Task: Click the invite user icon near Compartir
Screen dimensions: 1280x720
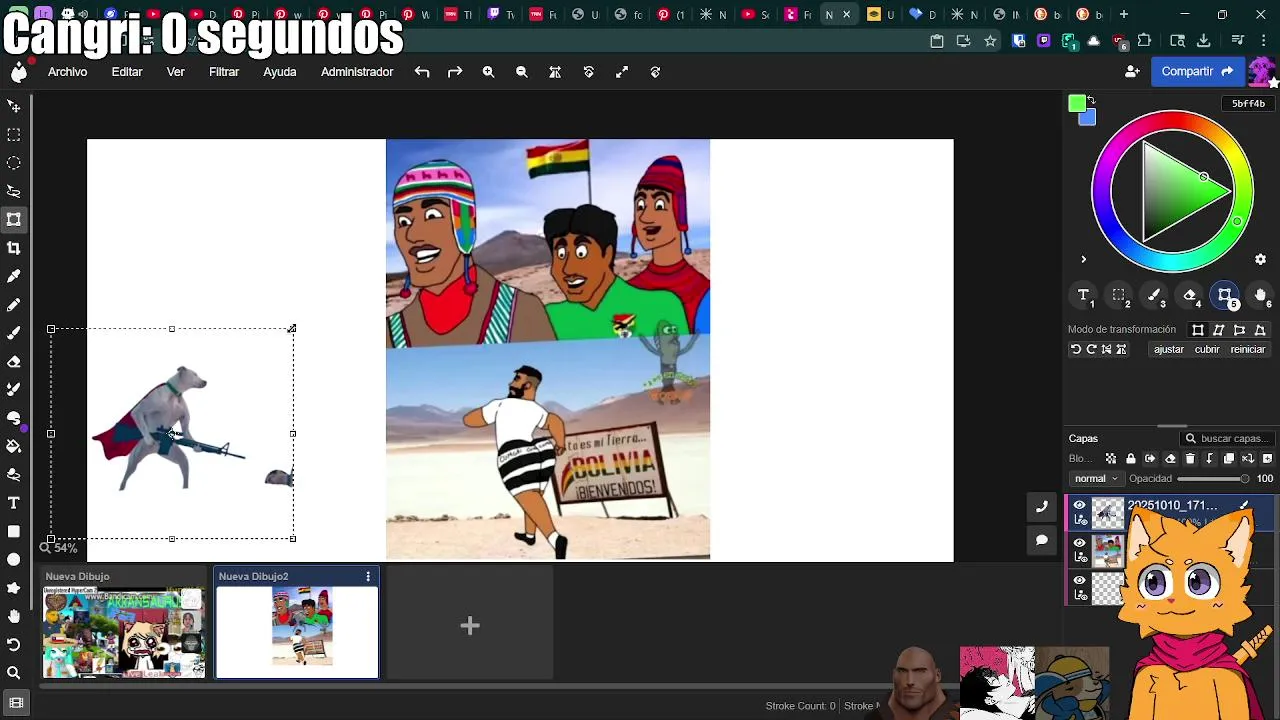Action: [1132, 72]
